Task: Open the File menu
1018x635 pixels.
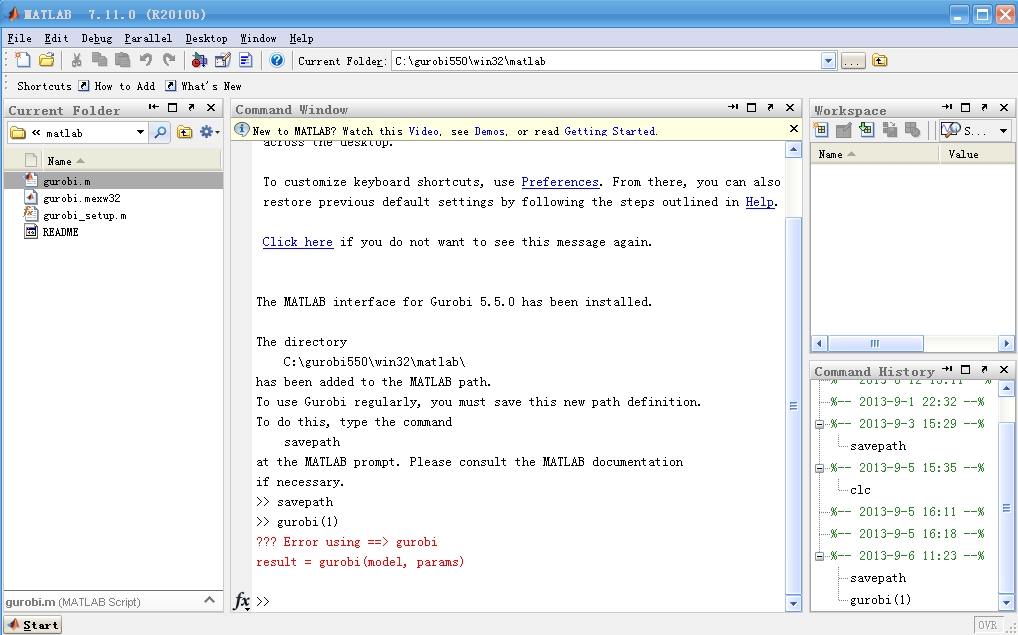Action: [19, 38]
